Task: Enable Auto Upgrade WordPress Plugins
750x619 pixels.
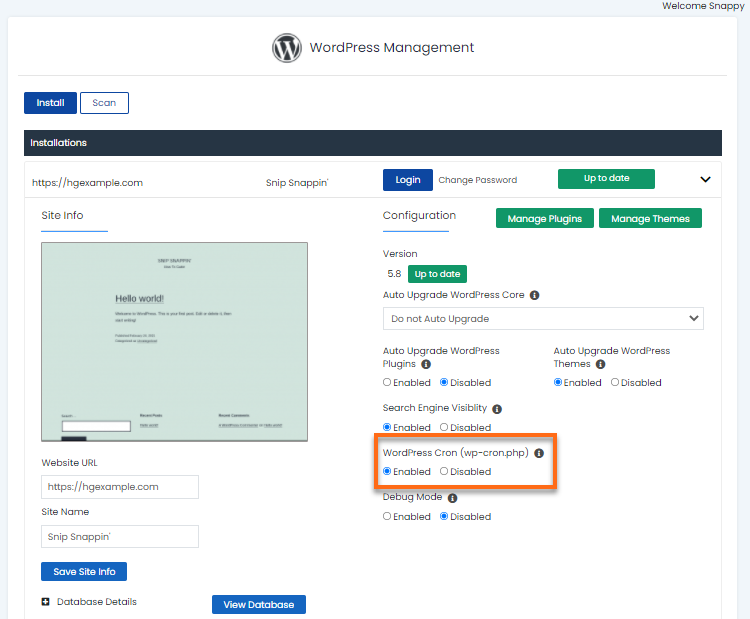Action: point(387,382)
